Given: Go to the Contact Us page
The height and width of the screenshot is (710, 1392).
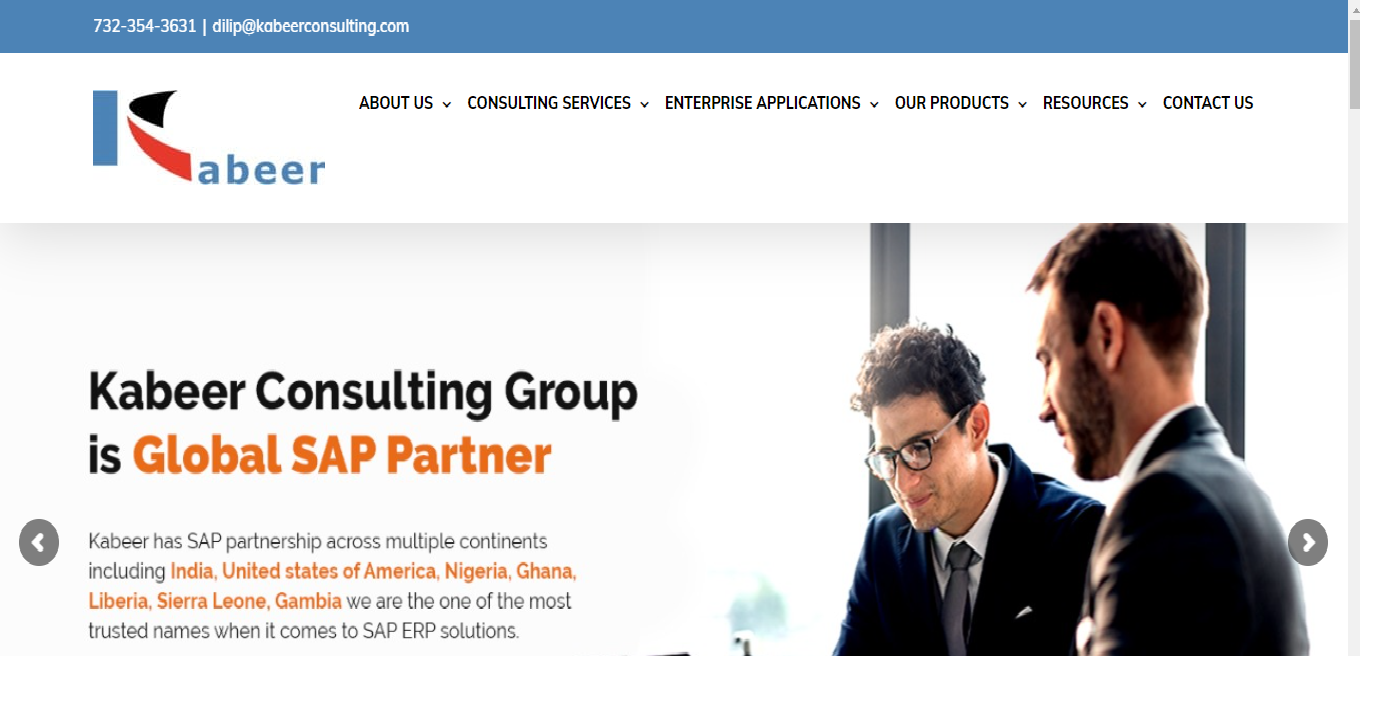Looking at the screenshot, I should point(1208,103).
